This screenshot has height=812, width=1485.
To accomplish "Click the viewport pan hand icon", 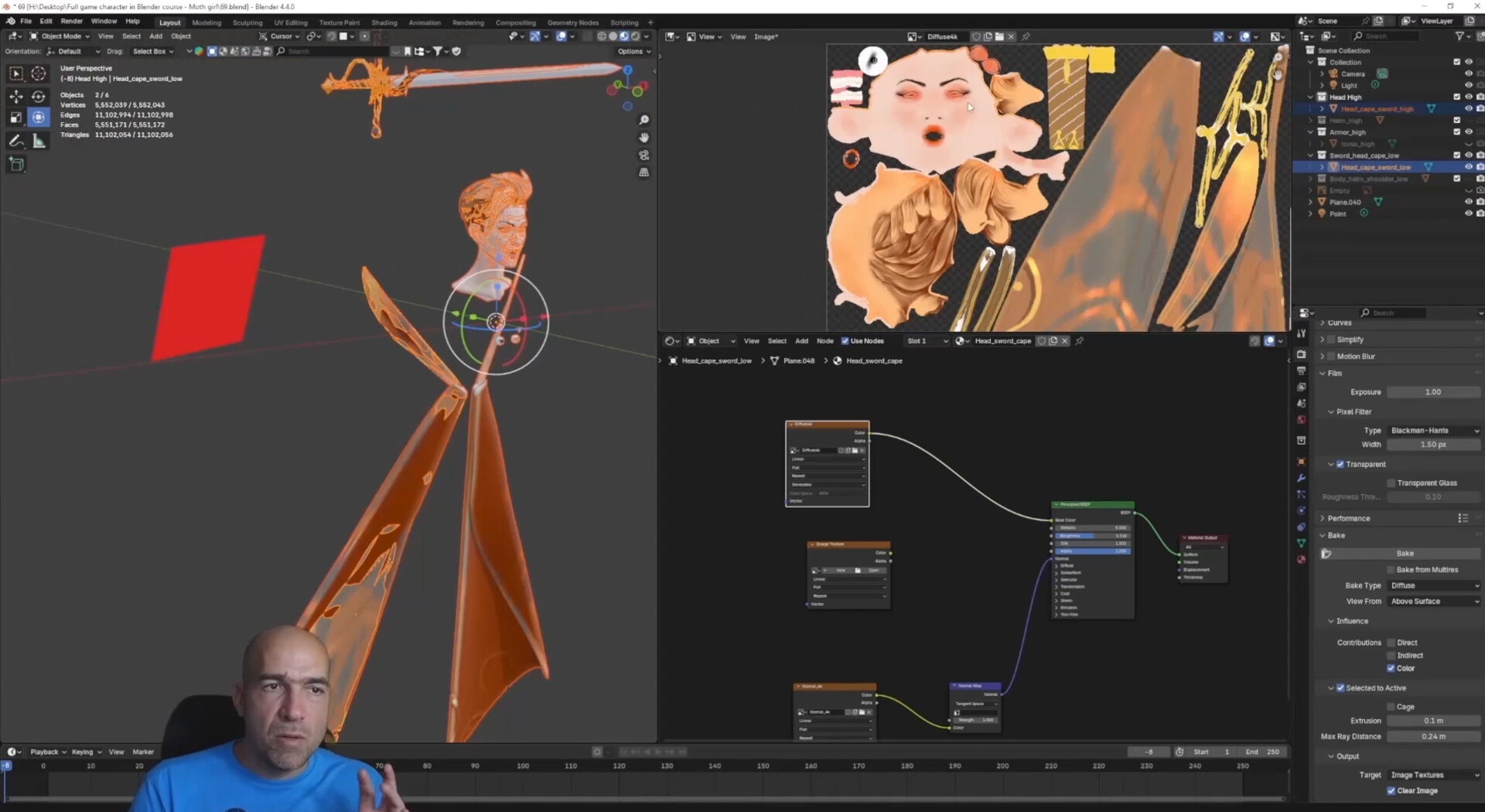I will point(643,138).
